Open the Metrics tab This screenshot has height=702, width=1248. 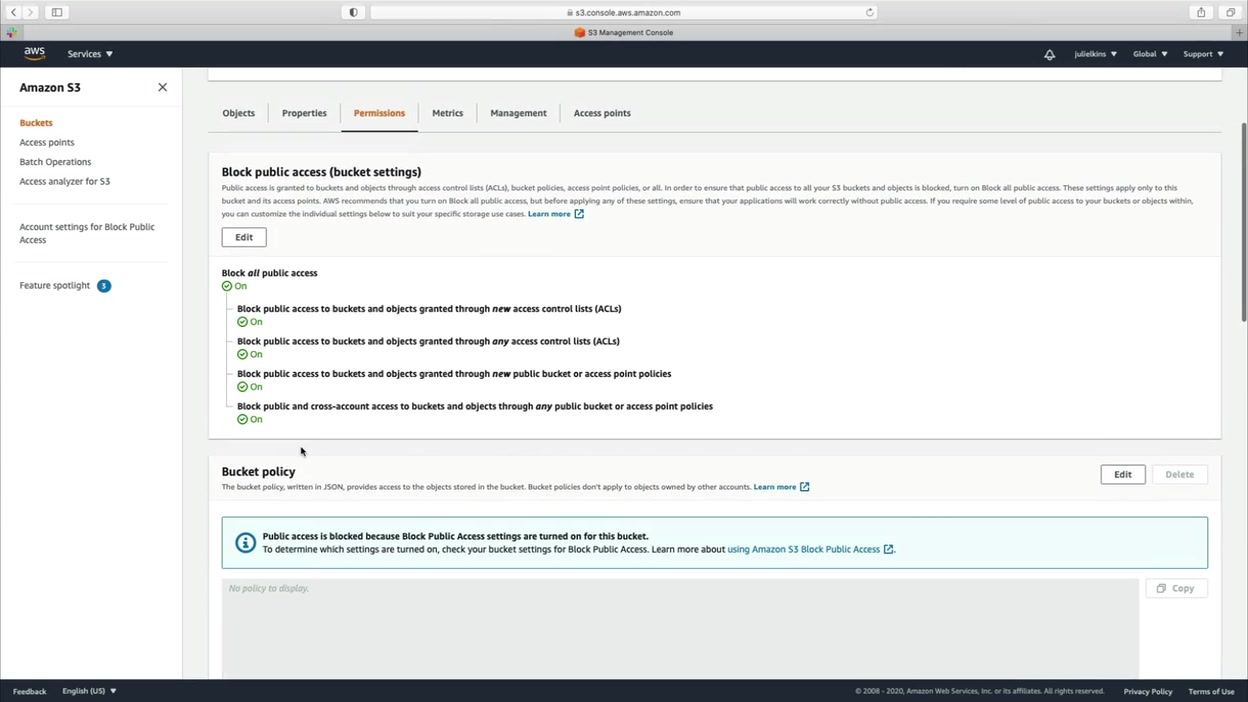pos(447,113)
